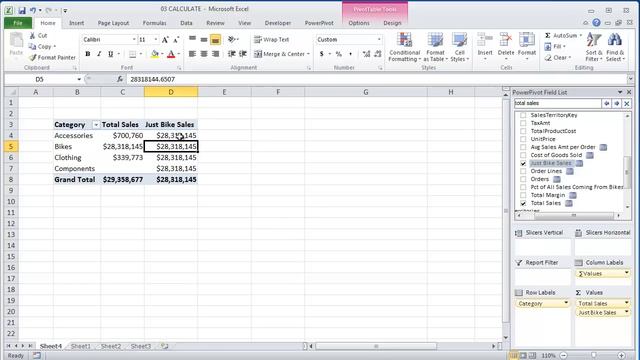Toggle Bold formatting

click(x=87, y=54)
